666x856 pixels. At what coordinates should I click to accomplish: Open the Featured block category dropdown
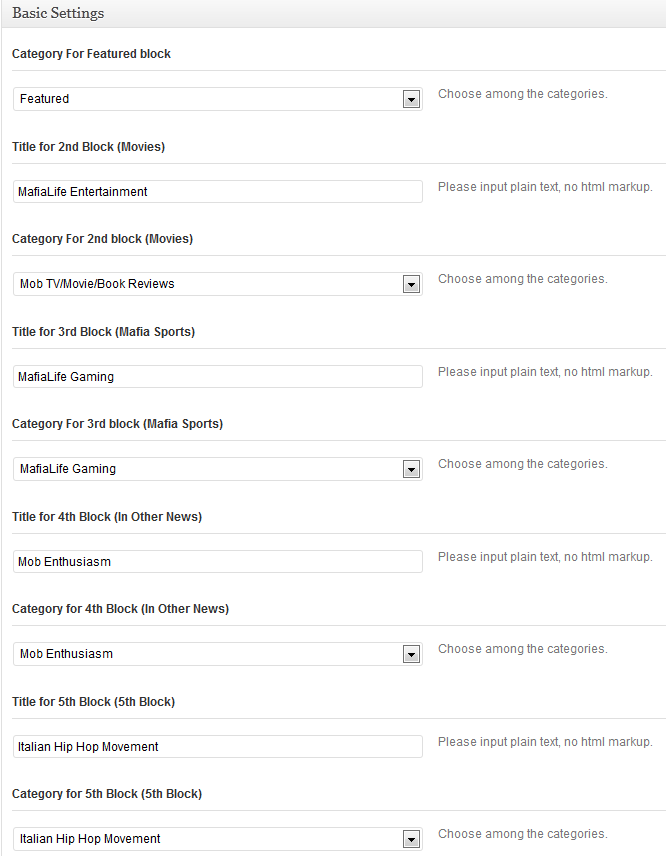(217, 99)
